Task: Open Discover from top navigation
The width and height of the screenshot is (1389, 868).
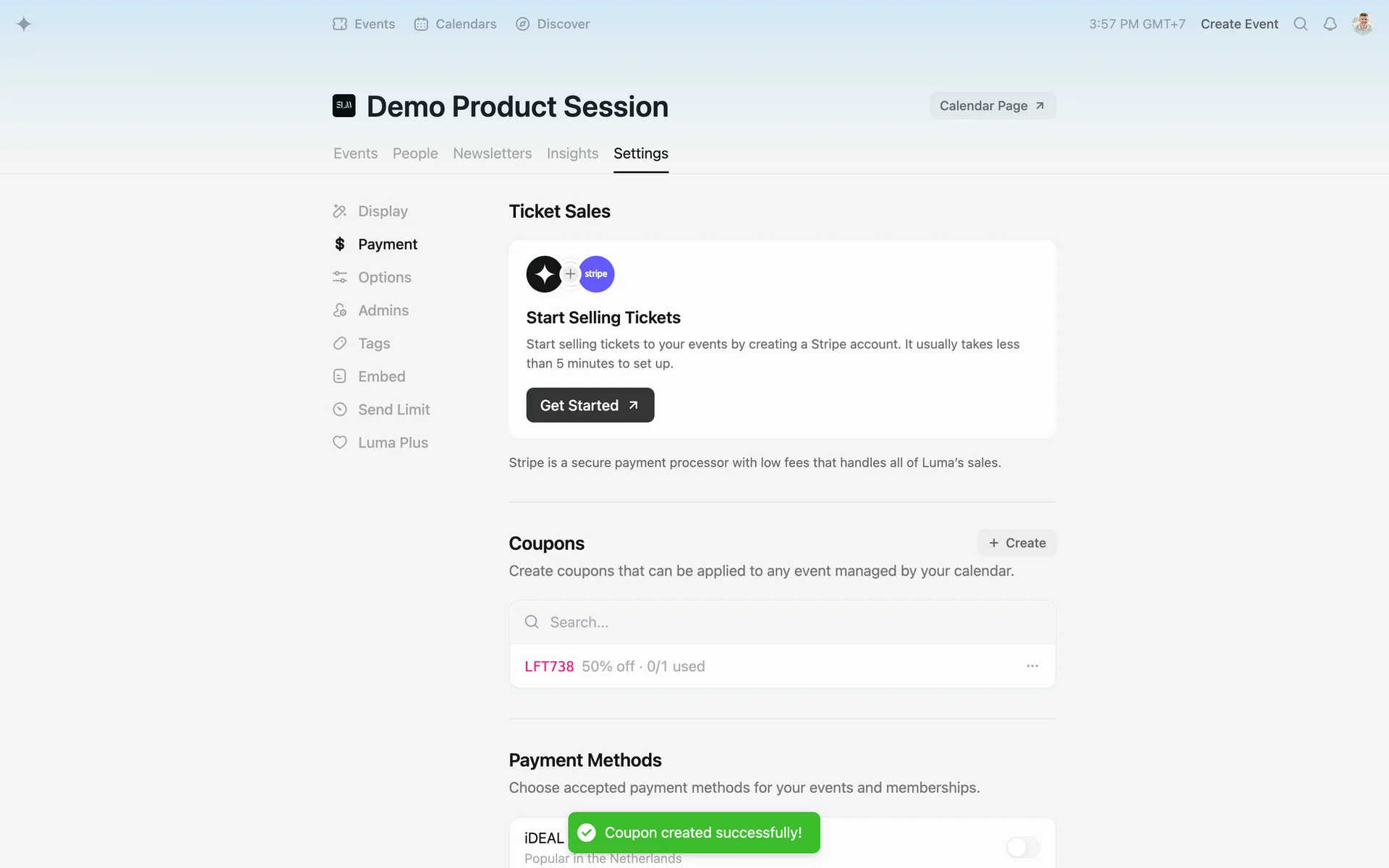Action: [x=553, y=24]
